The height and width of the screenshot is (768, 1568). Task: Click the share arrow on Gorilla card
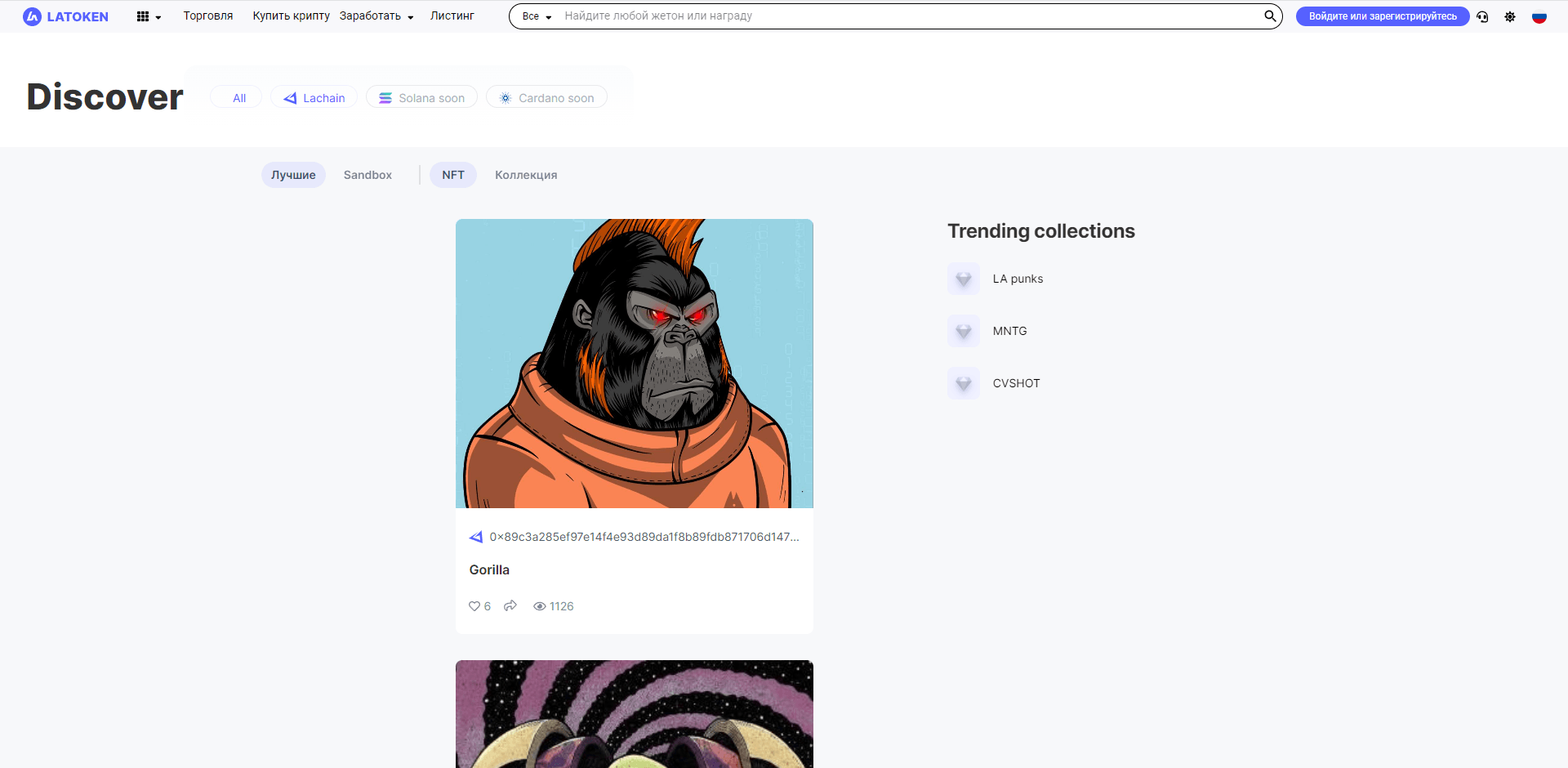click(510, 606)
